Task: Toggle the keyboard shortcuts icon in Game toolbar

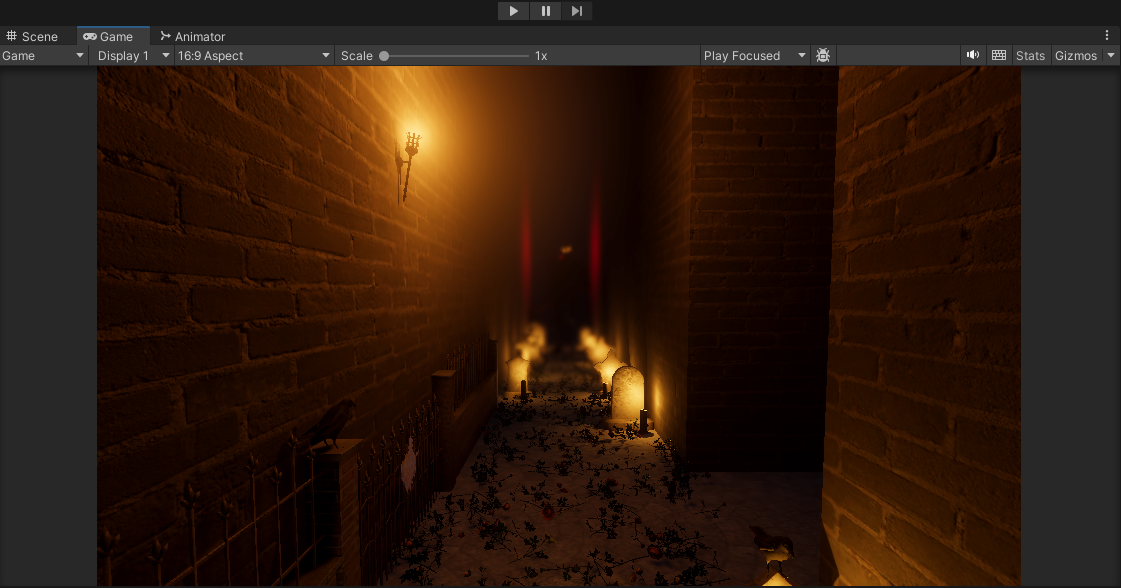Action: [x=998, y=56]
